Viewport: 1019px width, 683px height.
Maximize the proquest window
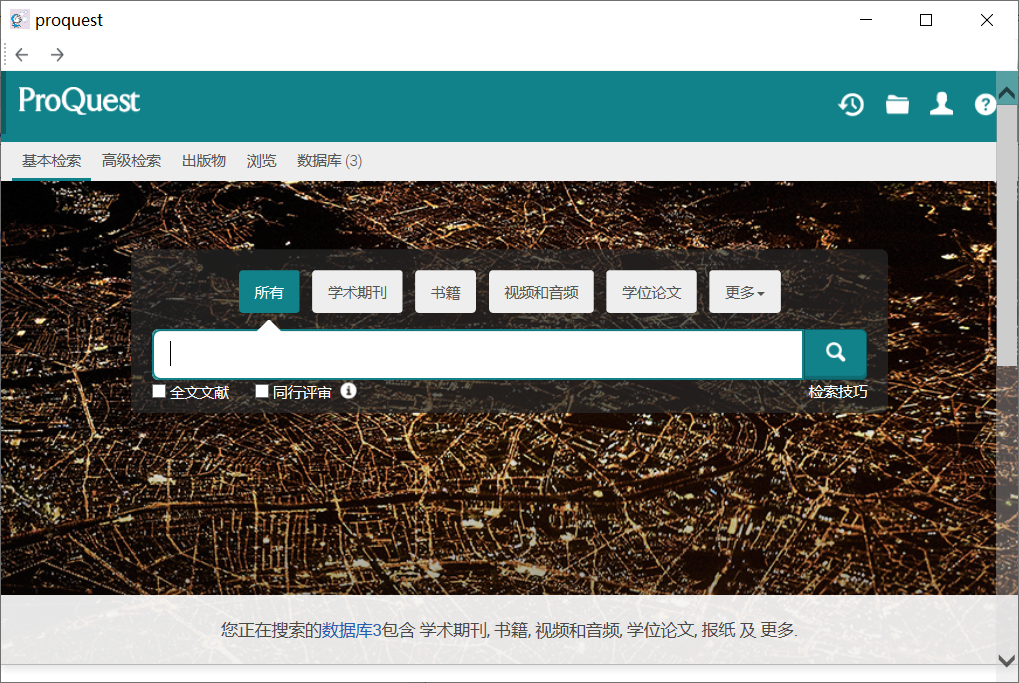point(926,20)
